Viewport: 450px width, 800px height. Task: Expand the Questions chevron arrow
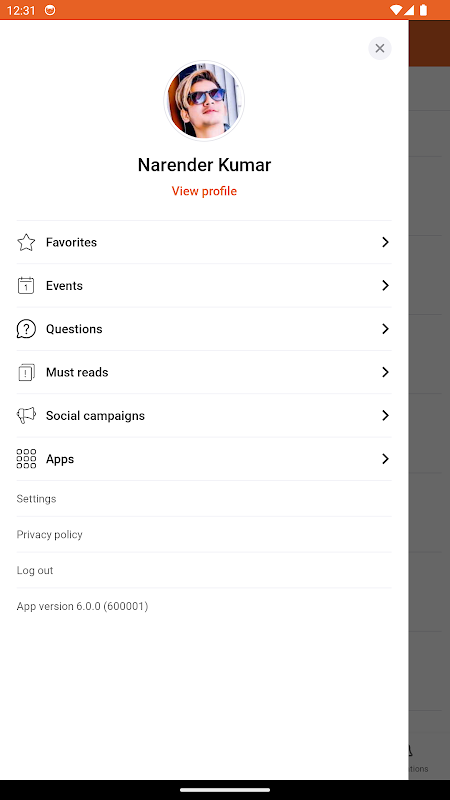pyautogui.click(x=385, y=329)
